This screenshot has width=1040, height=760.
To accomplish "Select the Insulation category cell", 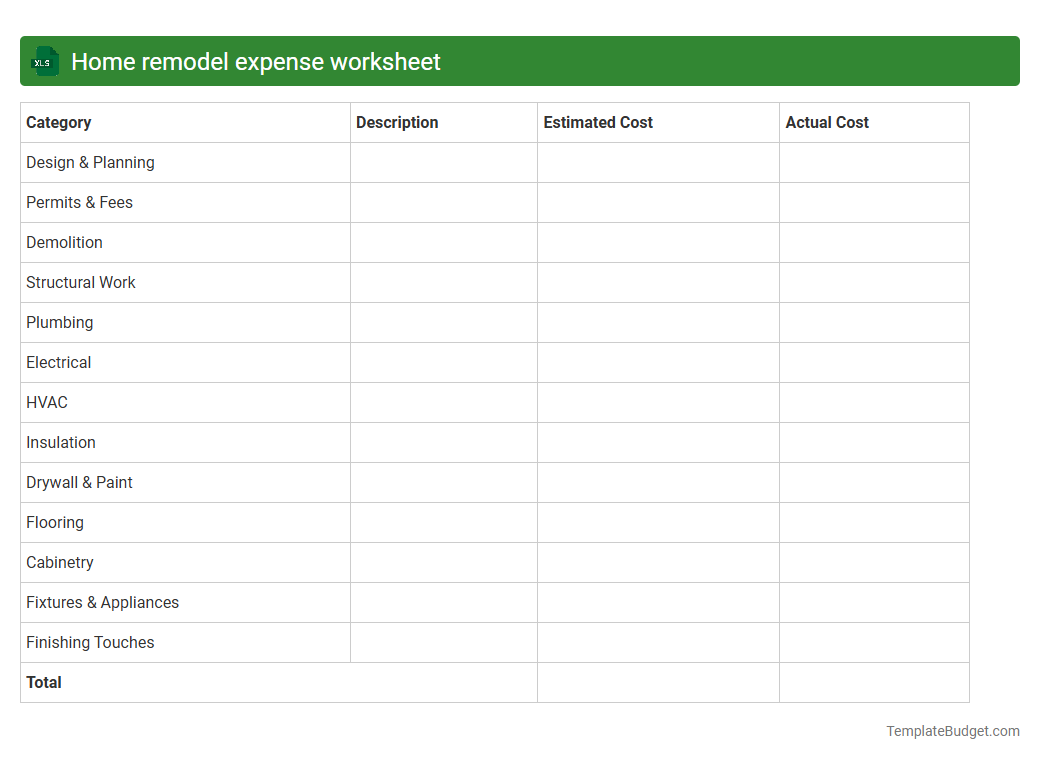I will pos(61,442).
